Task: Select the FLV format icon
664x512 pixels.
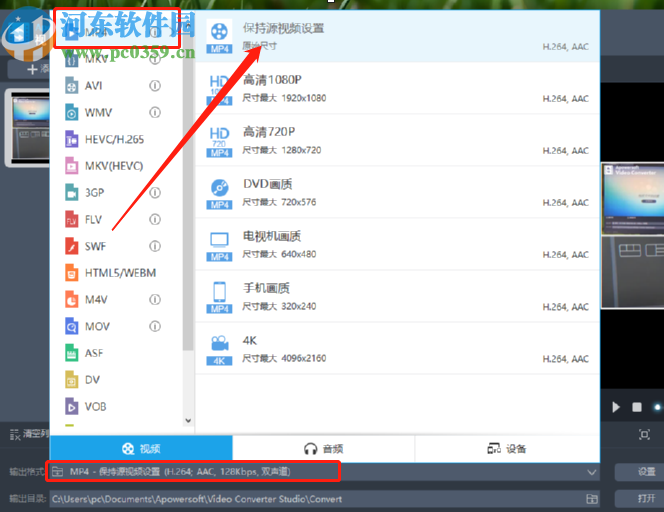Action: click(72, 219)
